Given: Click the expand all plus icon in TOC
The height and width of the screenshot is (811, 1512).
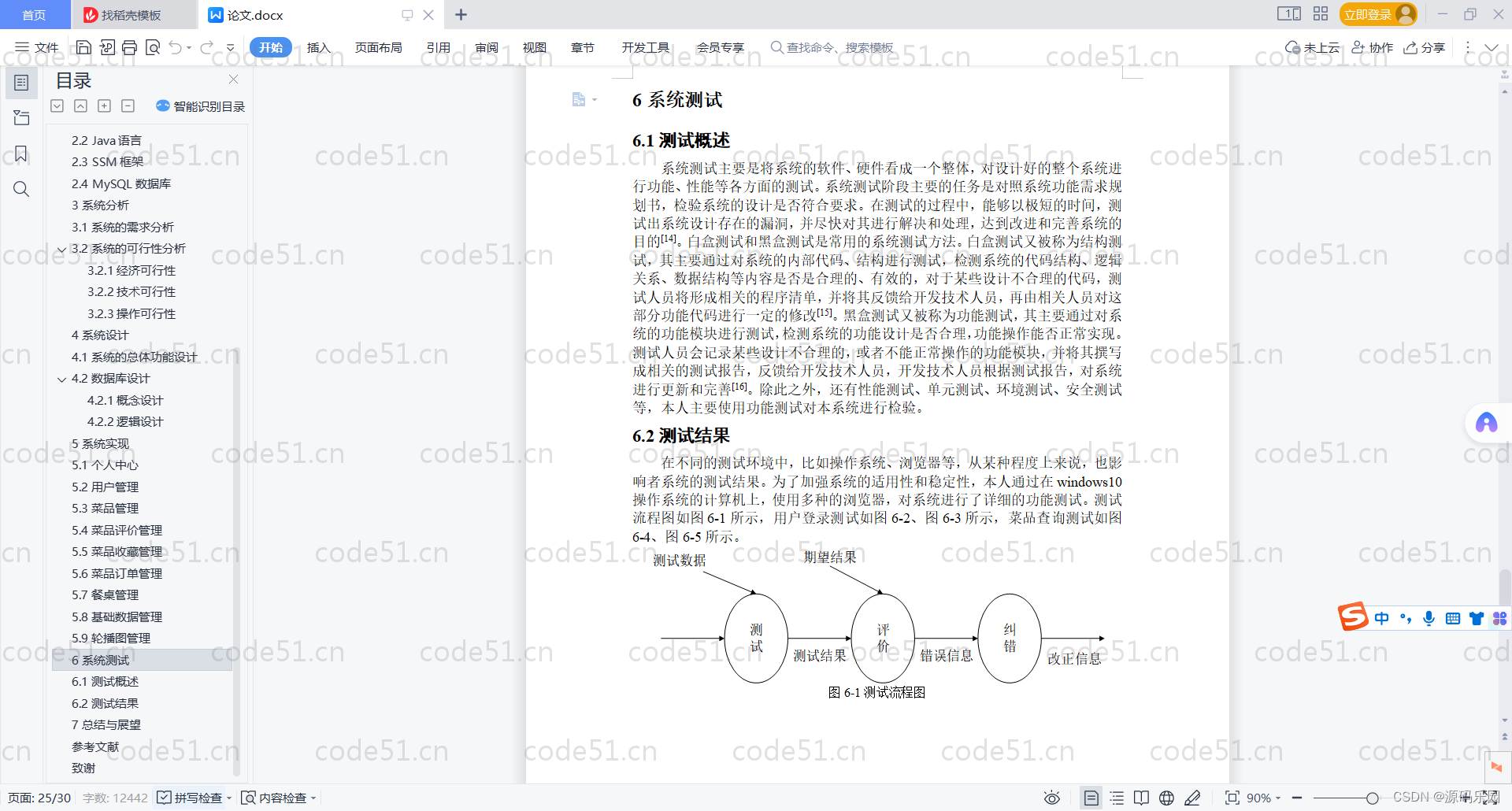Looking at the screenshot, I should [104, 106].
